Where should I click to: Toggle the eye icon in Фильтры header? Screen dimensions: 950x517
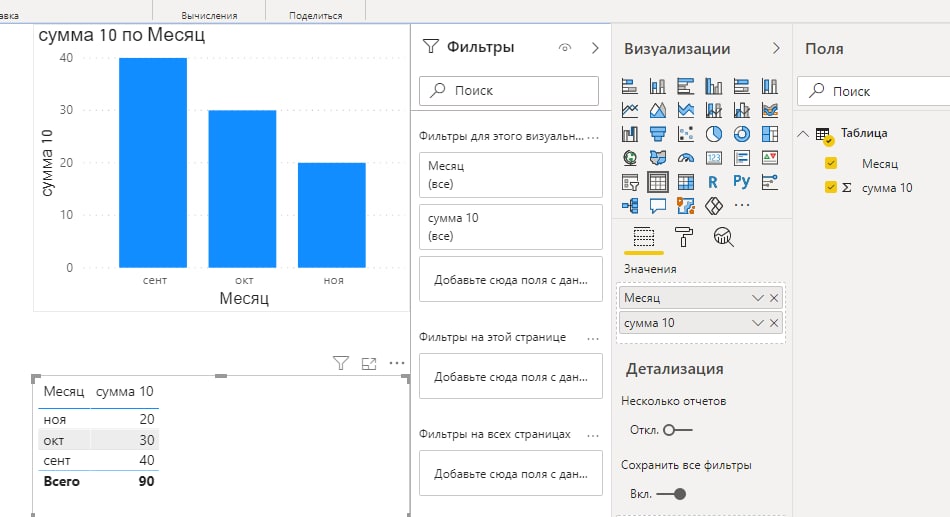point(565,48)
